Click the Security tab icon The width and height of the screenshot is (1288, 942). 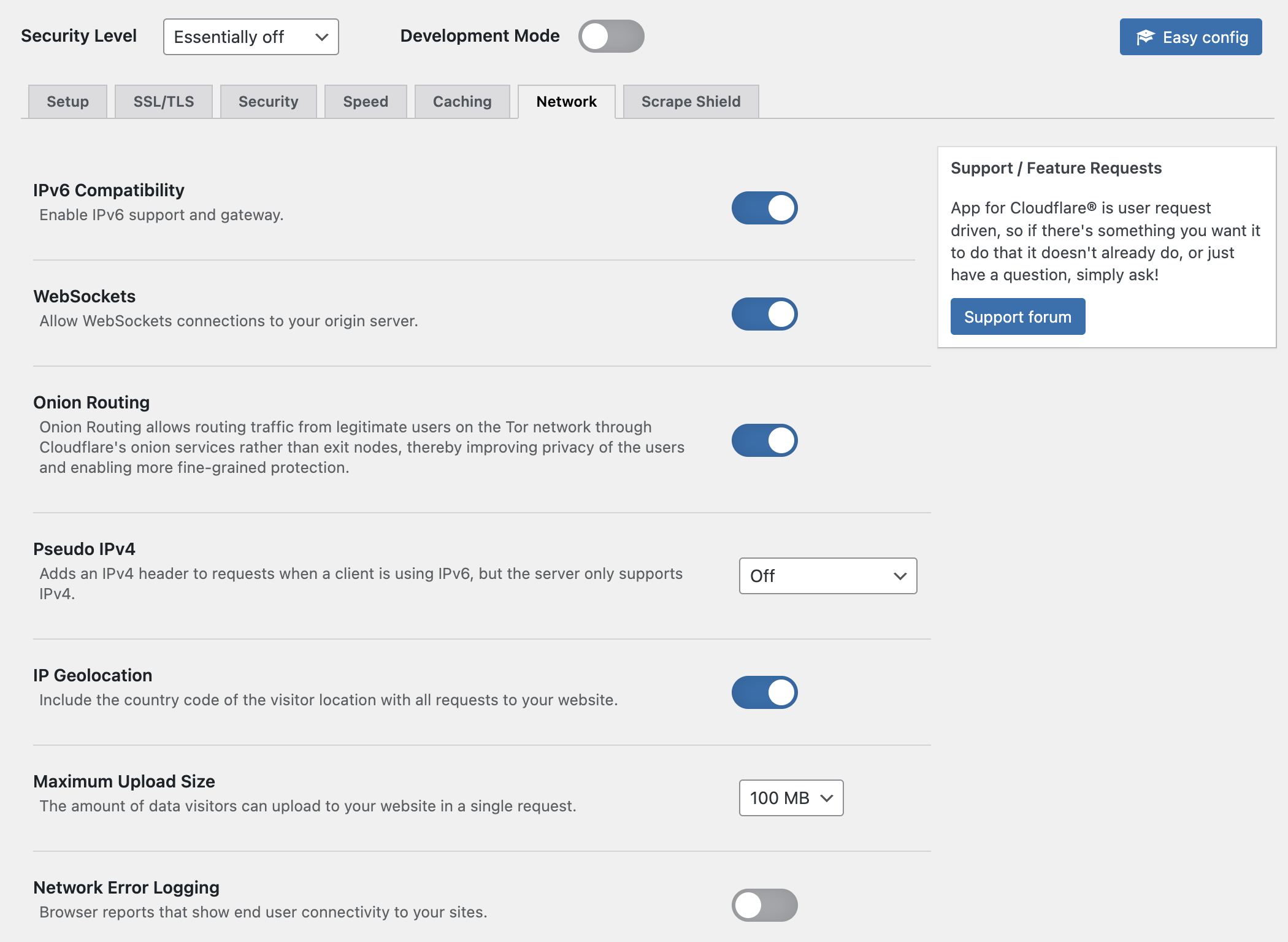[x=268, y=100]
